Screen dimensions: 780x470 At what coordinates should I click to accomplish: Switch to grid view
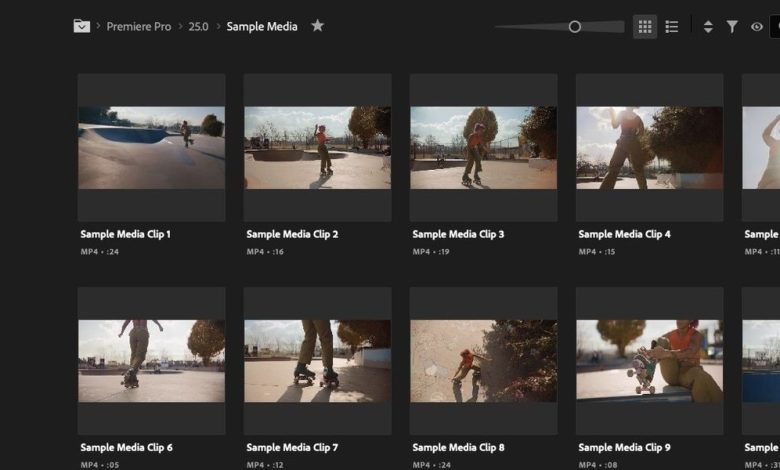click(645, 27)
